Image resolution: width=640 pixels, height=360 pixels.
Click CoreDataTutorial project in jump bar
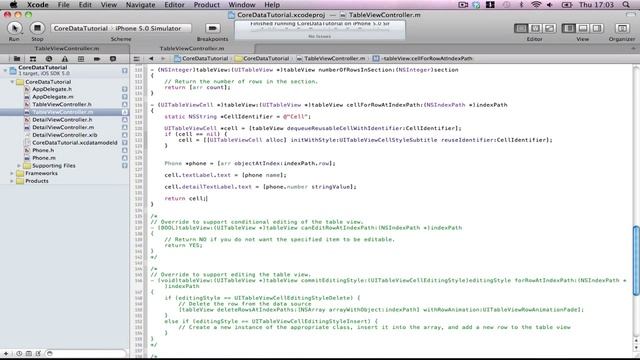point(201,58)
